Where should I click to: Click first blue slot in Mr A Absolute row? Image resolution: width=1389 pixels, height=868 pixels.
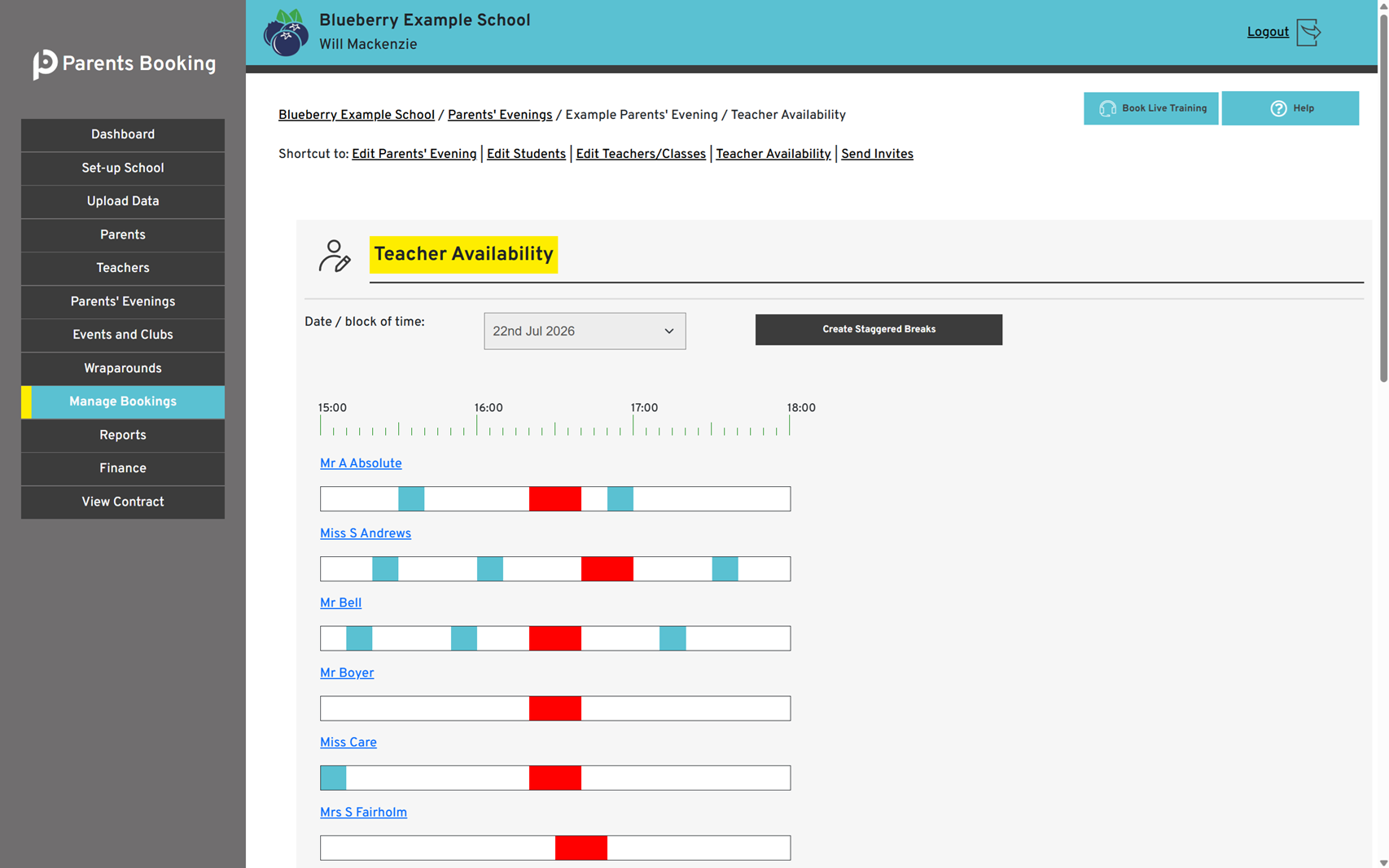tap(411, 499)
